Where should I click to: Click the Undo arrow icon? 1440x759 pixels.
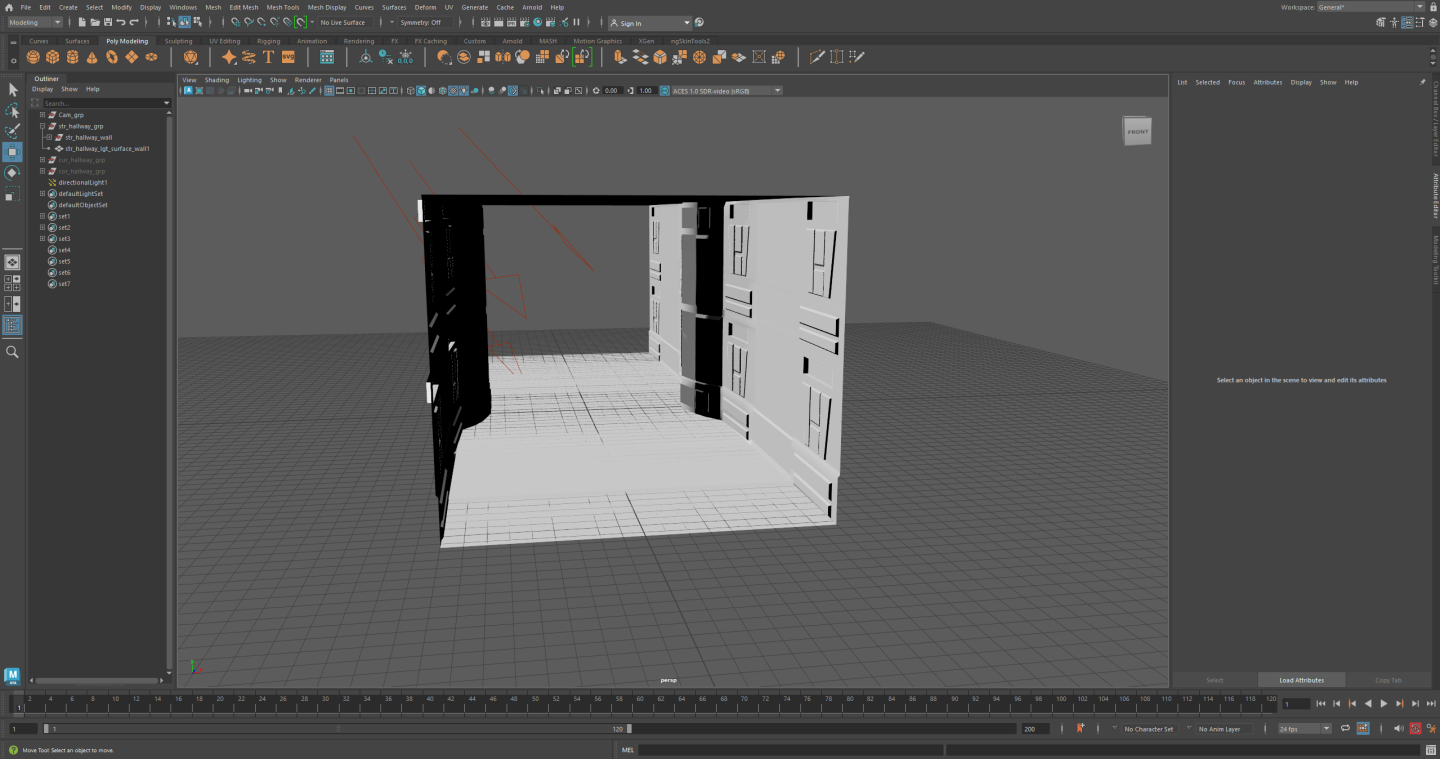(x=121, y=22)
